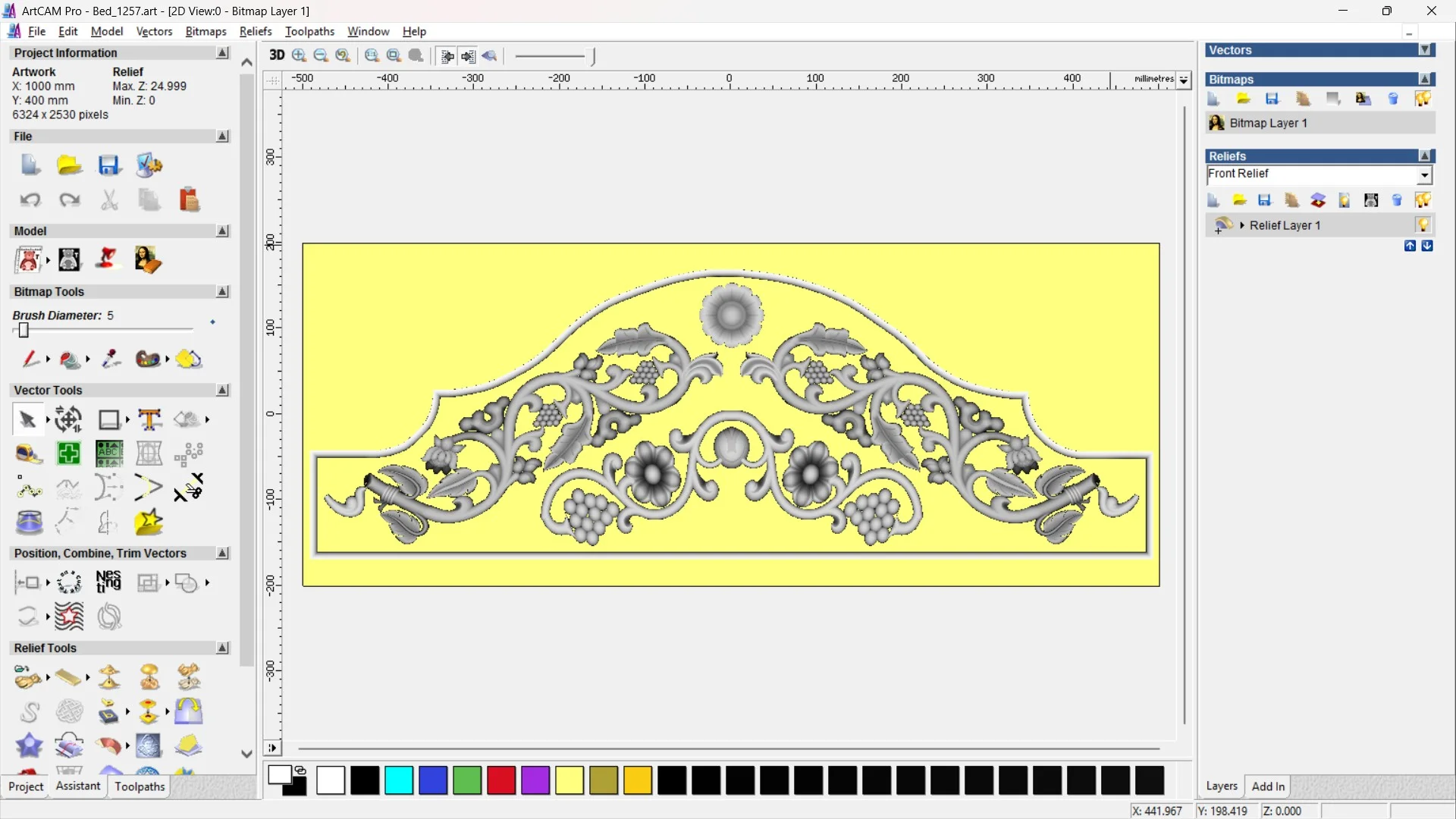Open the Add In tab
This screenshot has width=1456, height=819.
[x=1268, y=786]
